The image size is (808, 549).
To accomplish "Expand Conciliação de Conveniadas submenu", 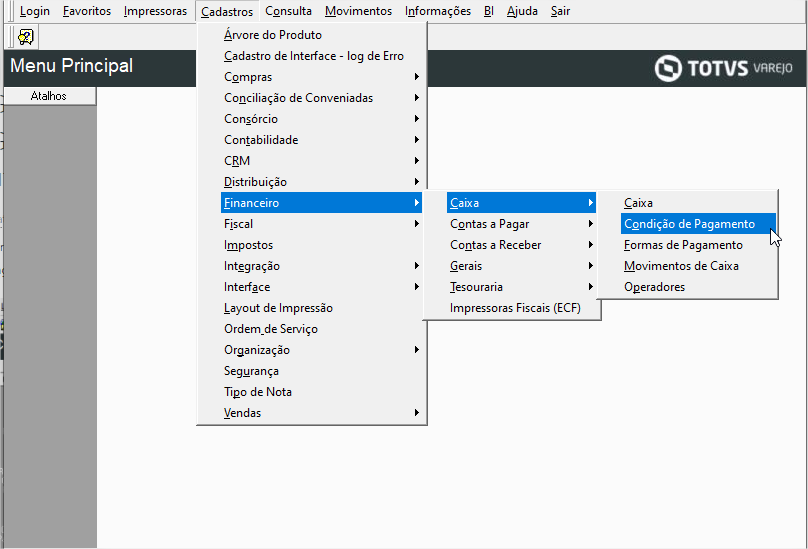I will point(321,98).
